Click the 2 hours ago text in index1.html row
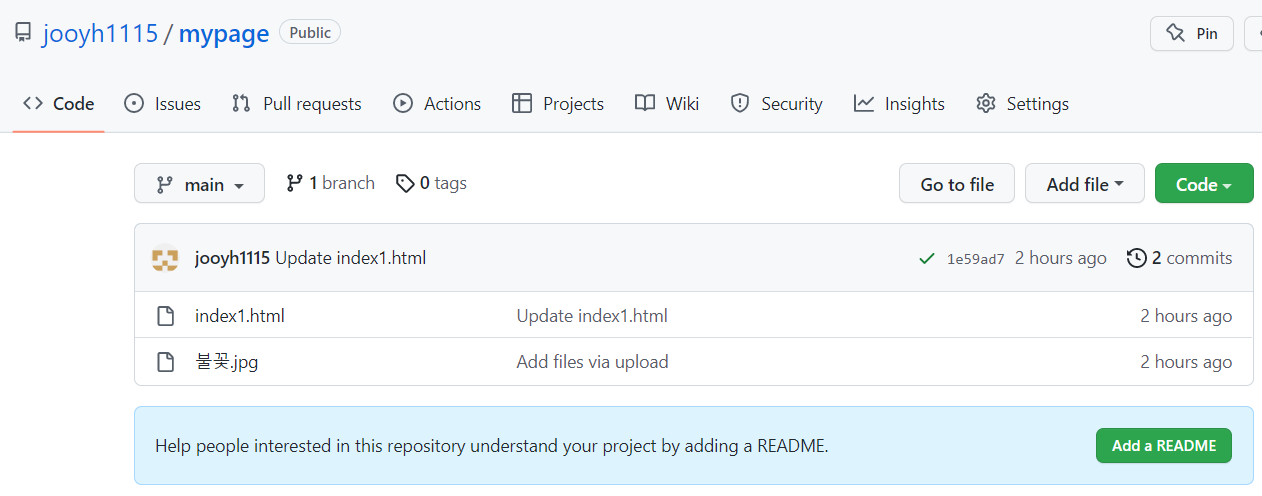The image size is (1262, 496). [x=1186, y=316]
